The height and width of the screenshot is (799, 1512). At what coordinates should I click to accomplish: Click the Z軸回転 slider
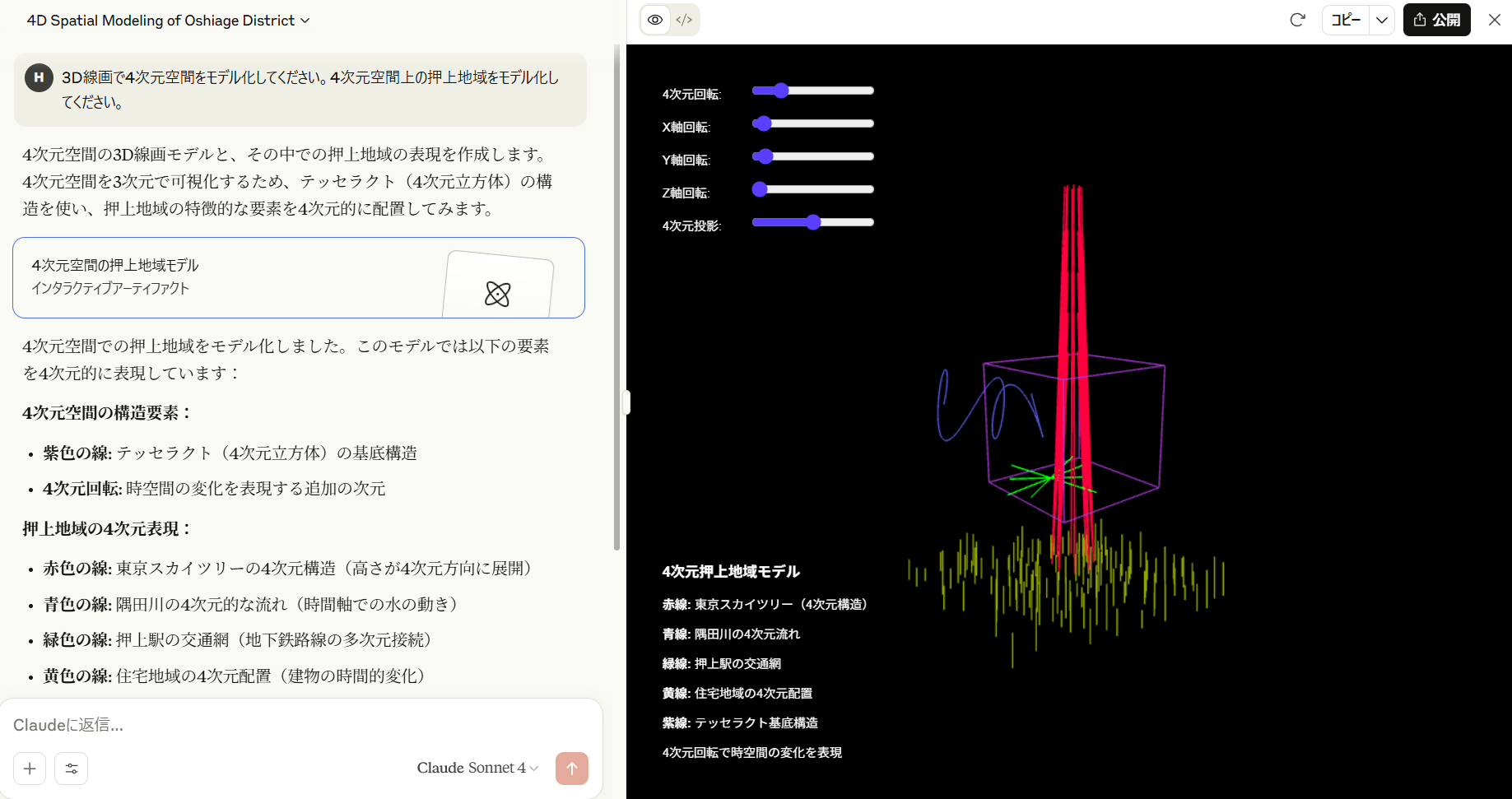click(x=812, y=189)
